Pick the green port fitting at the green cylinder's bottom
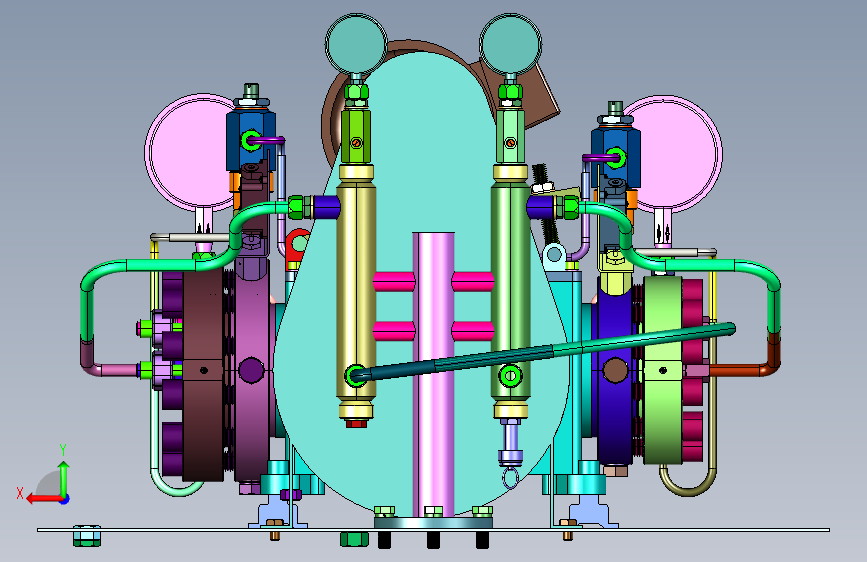The image size is (867, 562). coord(510,376)
